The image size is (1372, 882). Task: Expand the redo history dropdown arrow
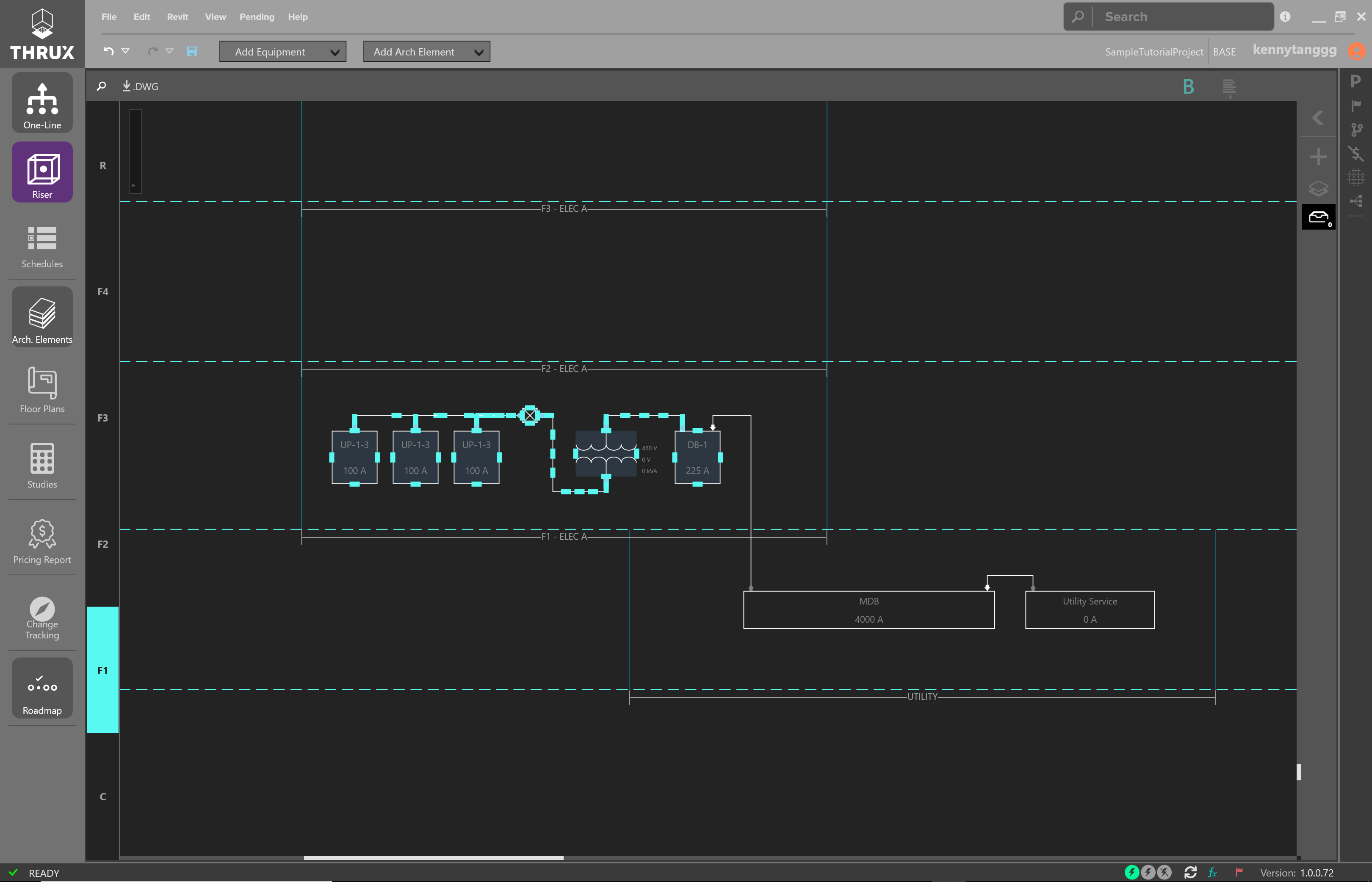pyautogui.click(x=169, y=51)
